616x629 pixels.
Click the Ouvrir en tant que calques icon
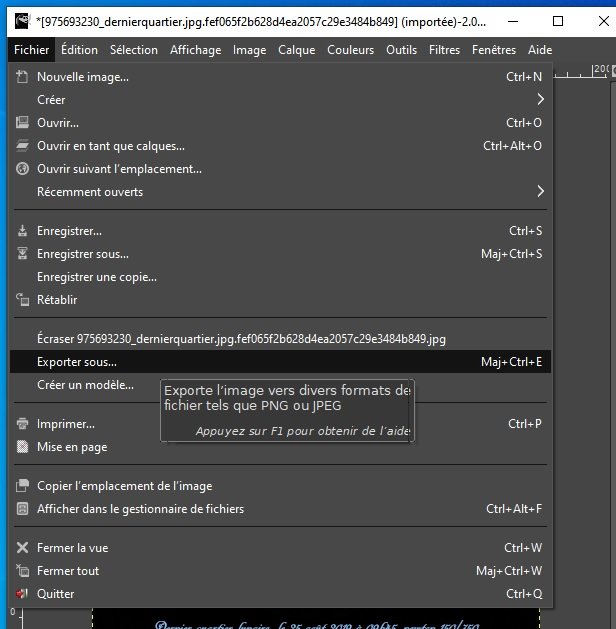click(22, 146)
